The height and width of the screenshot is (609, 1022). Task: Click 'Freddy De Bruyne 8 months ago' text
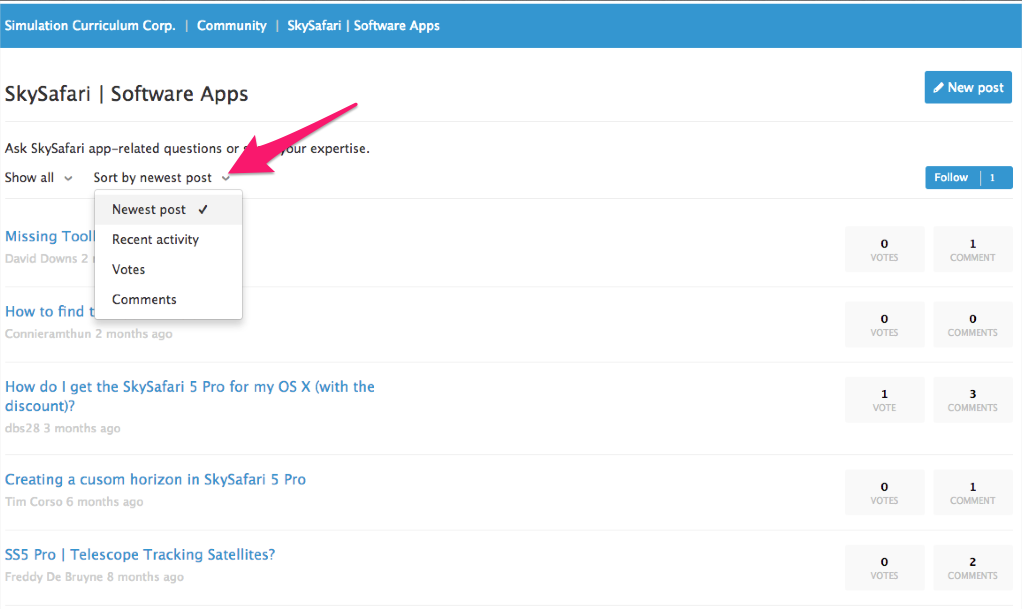coord(94,576)
